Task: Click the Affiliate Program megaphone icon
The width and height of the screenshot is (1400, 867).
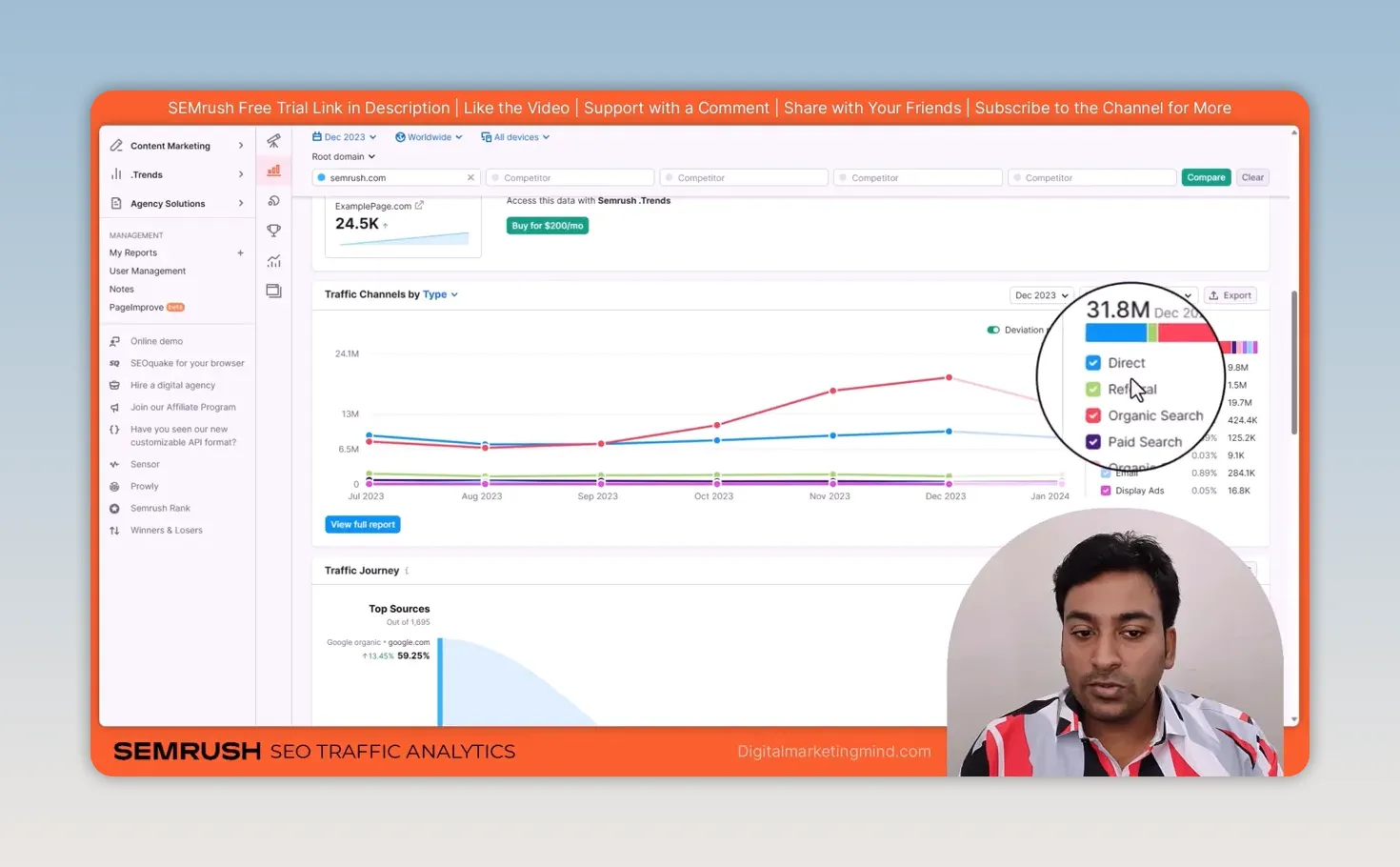Action: pyautogui.click(x=114, y=407)
